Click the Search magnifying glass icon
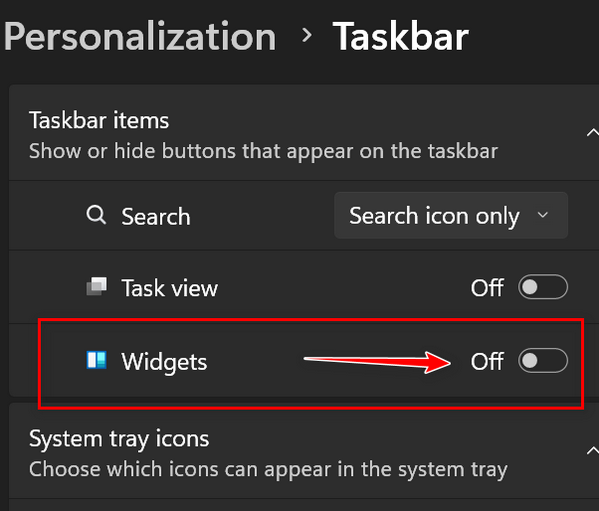Screen dimensions: 599x511 96,215
